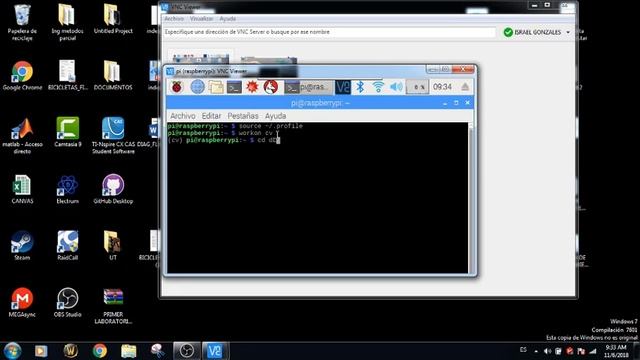Viewport: 640px width, 360px height.
Task: Open Archivo menu in back VNC Viewer
Action: (x=174, y=19)
